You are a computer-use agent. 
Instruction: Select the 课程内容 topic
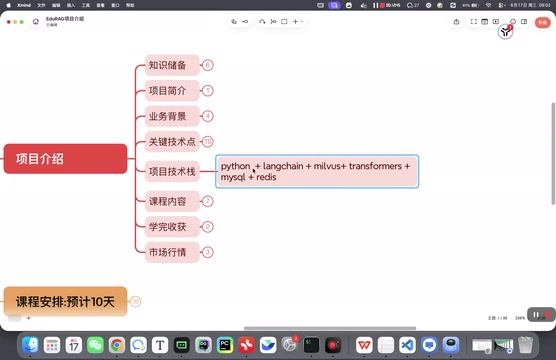point(172,201)
